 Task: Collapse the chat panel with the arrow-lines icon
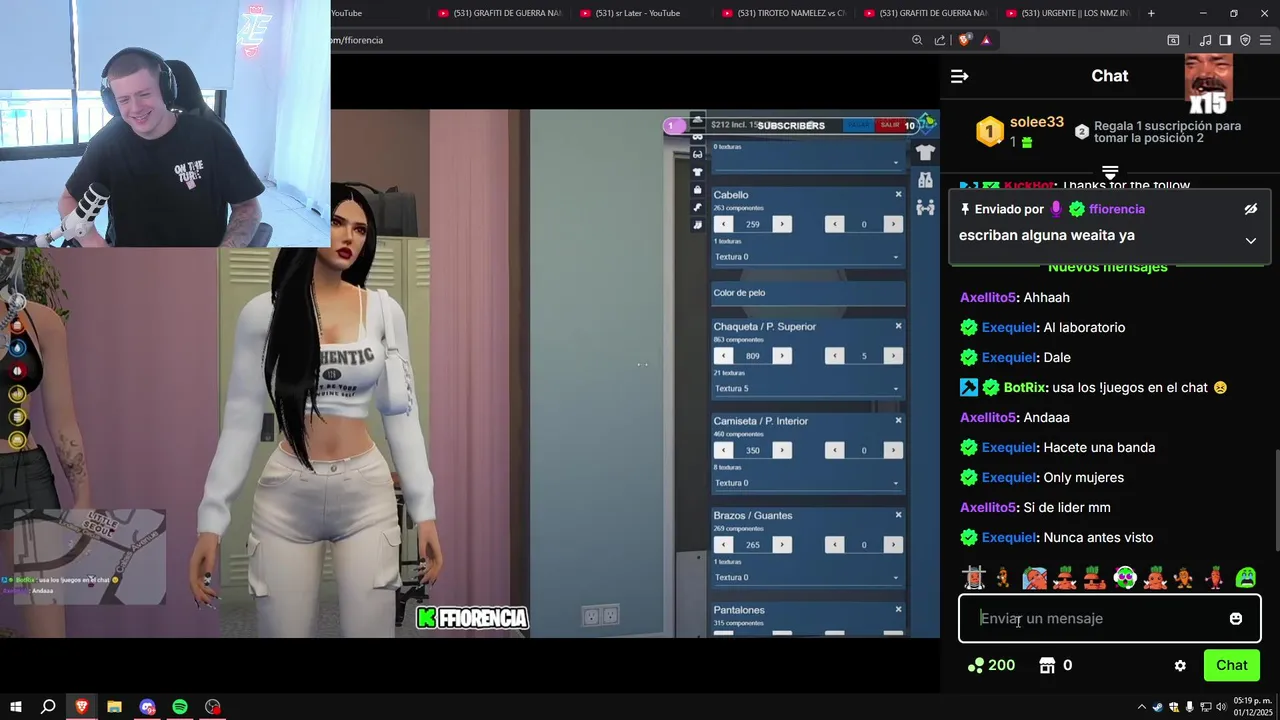click(959, 76)
